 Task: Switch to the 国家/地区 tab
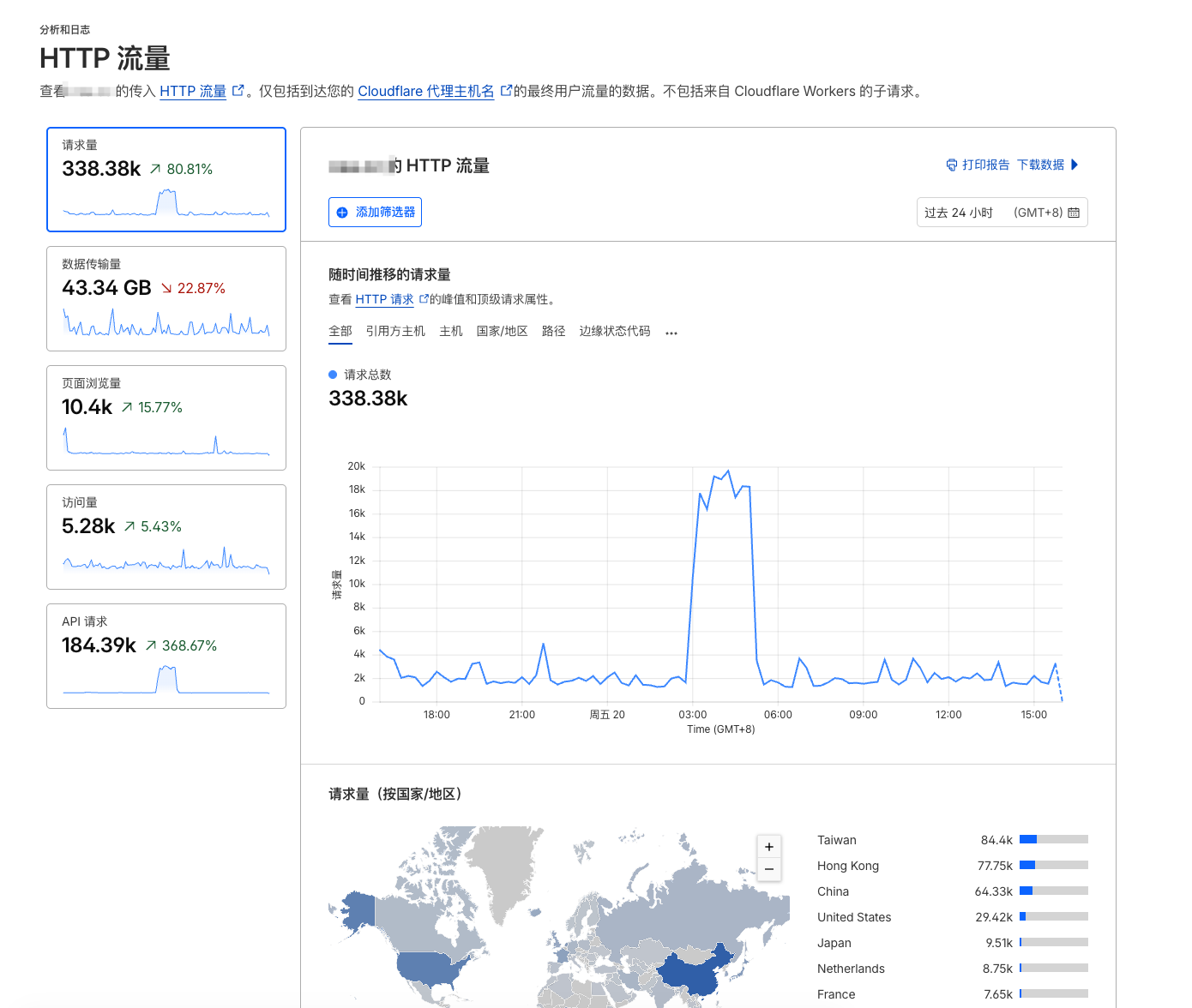click(503, 331)
